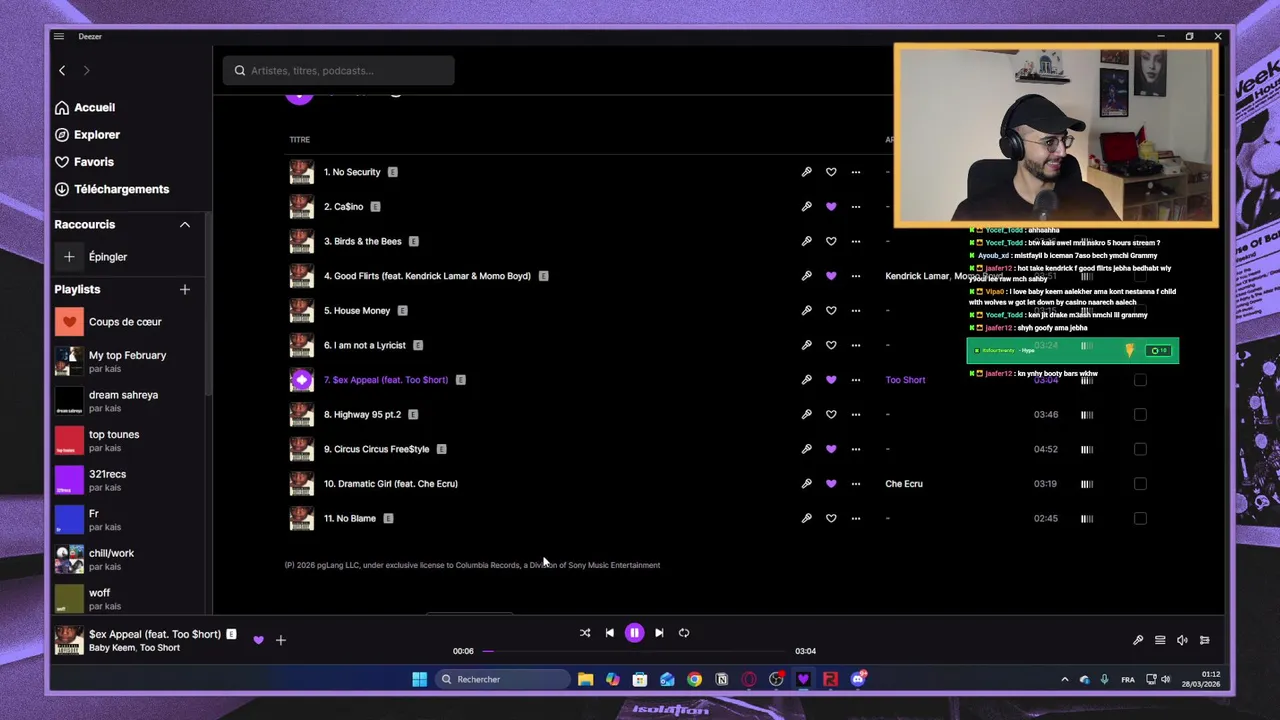Unlike the Ca$ino track
The height and width of the screenshot is (720, 1280).
pos(831,206)
